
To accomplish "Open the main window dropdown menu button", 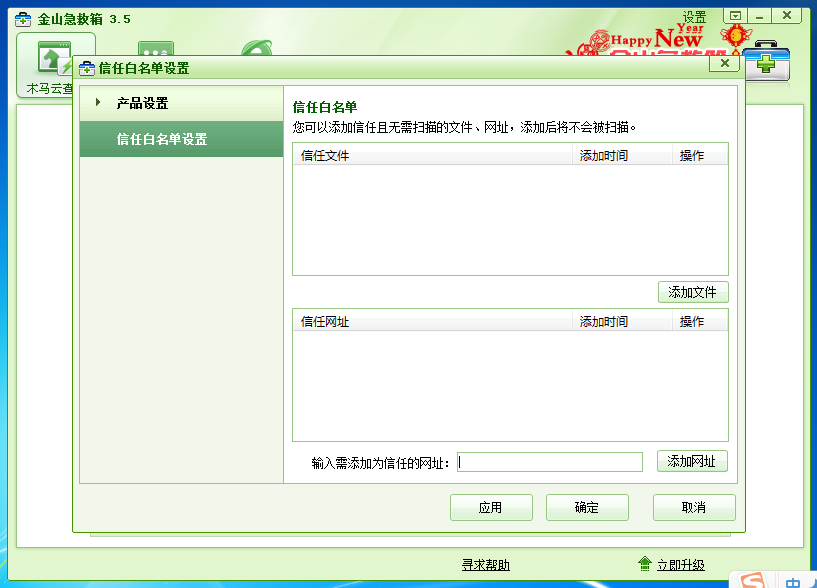I will pos(736,16).
